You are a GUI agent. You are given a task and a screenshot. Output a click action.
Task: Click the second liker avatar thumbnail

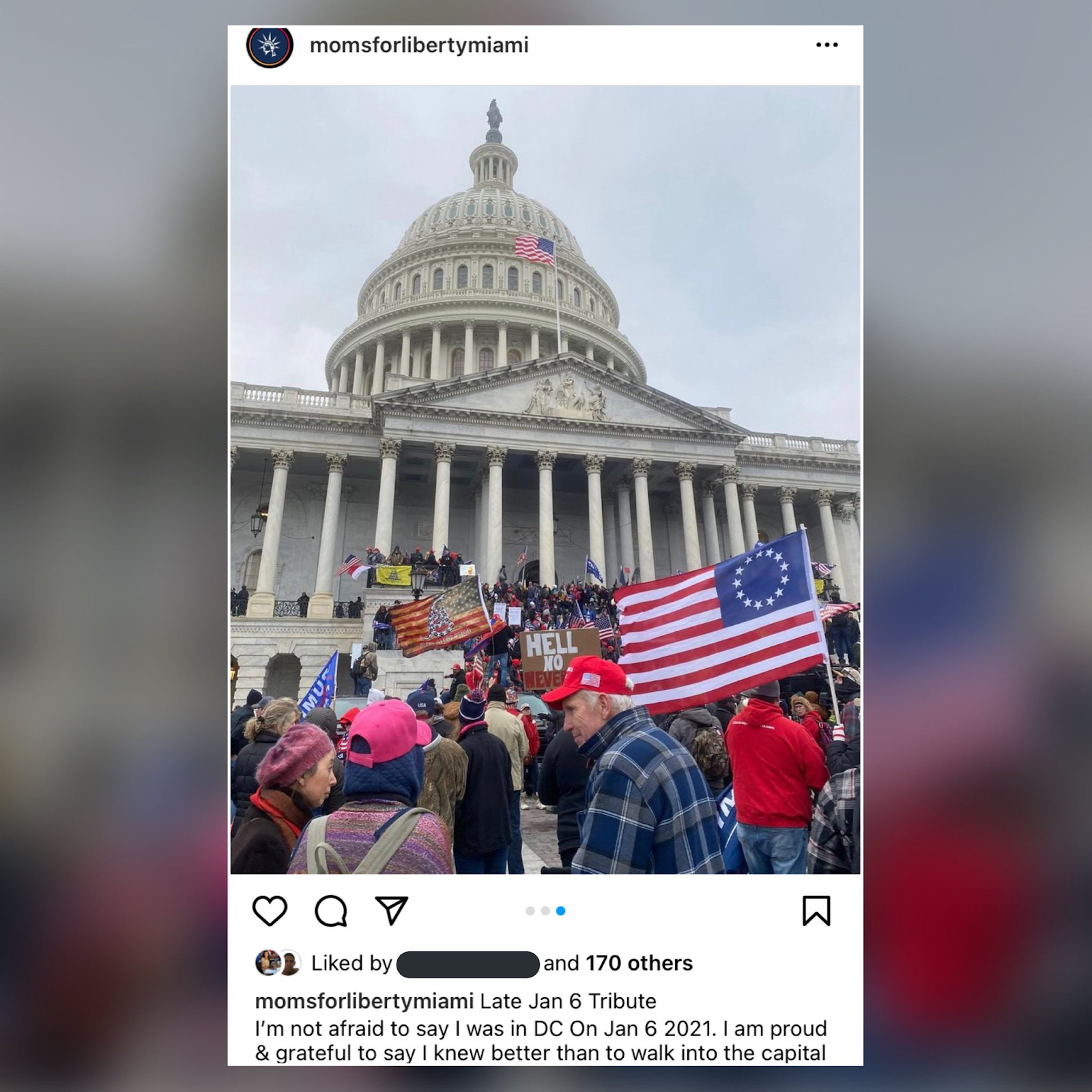pyautogui.click(x=290, y=963)
